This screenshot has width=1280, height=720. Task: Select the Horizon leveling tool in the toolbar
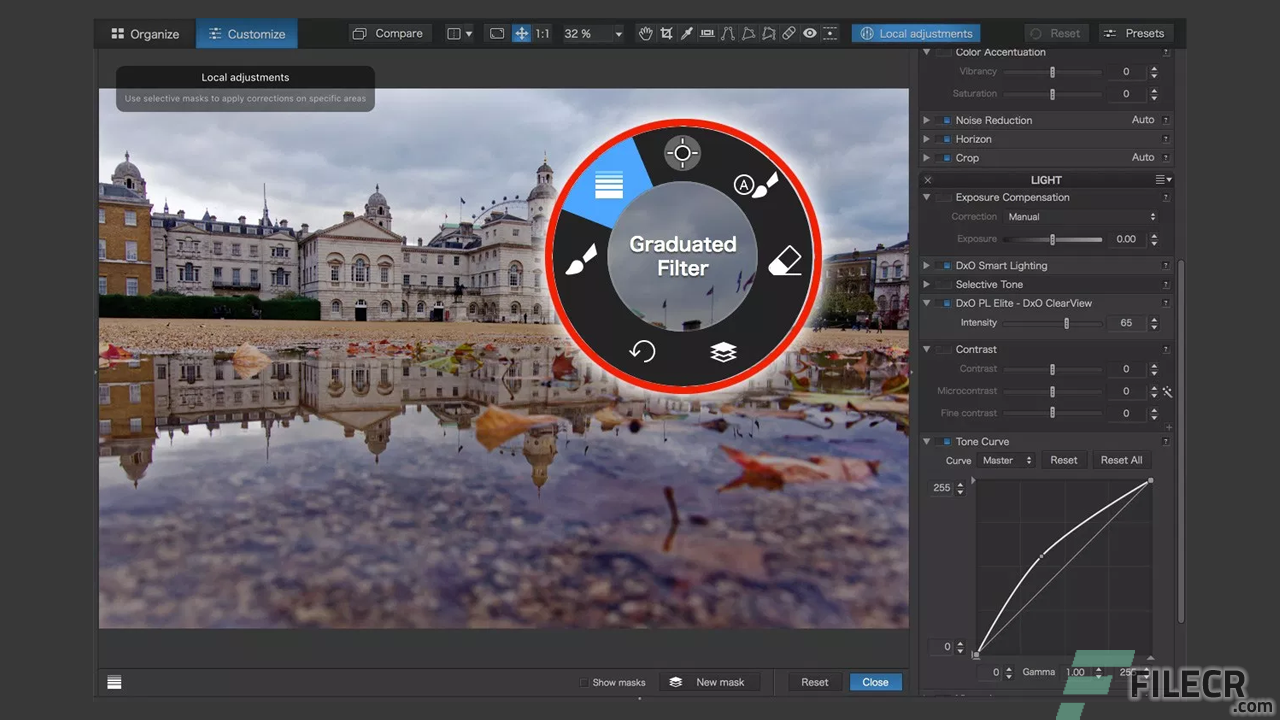(x=707, y=33)
